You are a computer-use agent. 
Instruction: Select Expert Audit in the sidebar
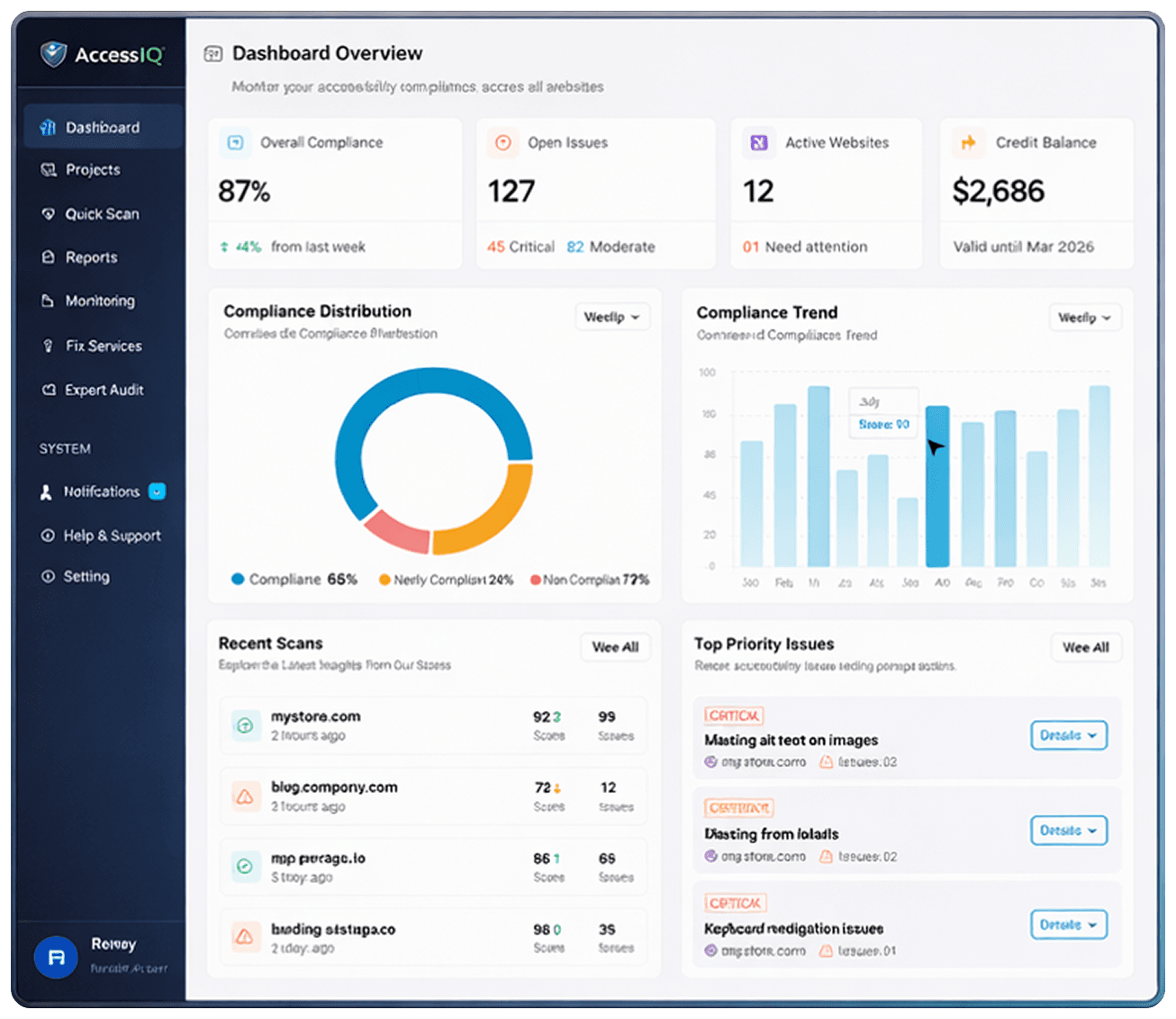pyautogui.click(x=104, y=390)
